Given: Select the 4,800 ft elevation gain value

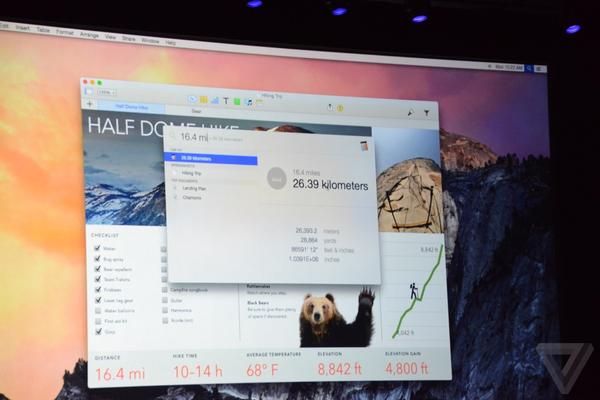Looking at the screenshot, I should tap(407, 368).
